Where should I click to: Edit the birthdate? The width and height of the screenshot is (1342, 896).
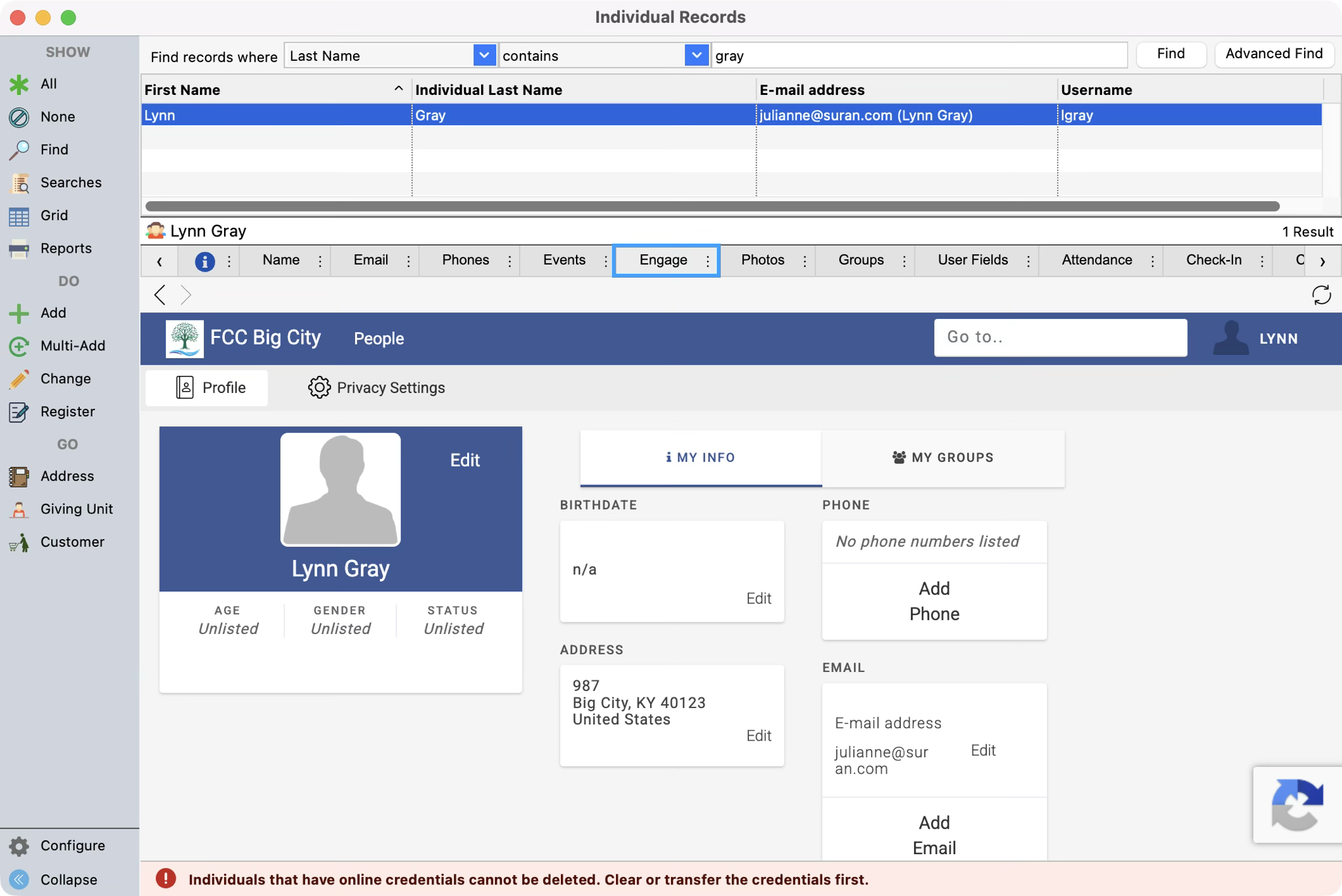pyautogui.click(x=759, y=599)
